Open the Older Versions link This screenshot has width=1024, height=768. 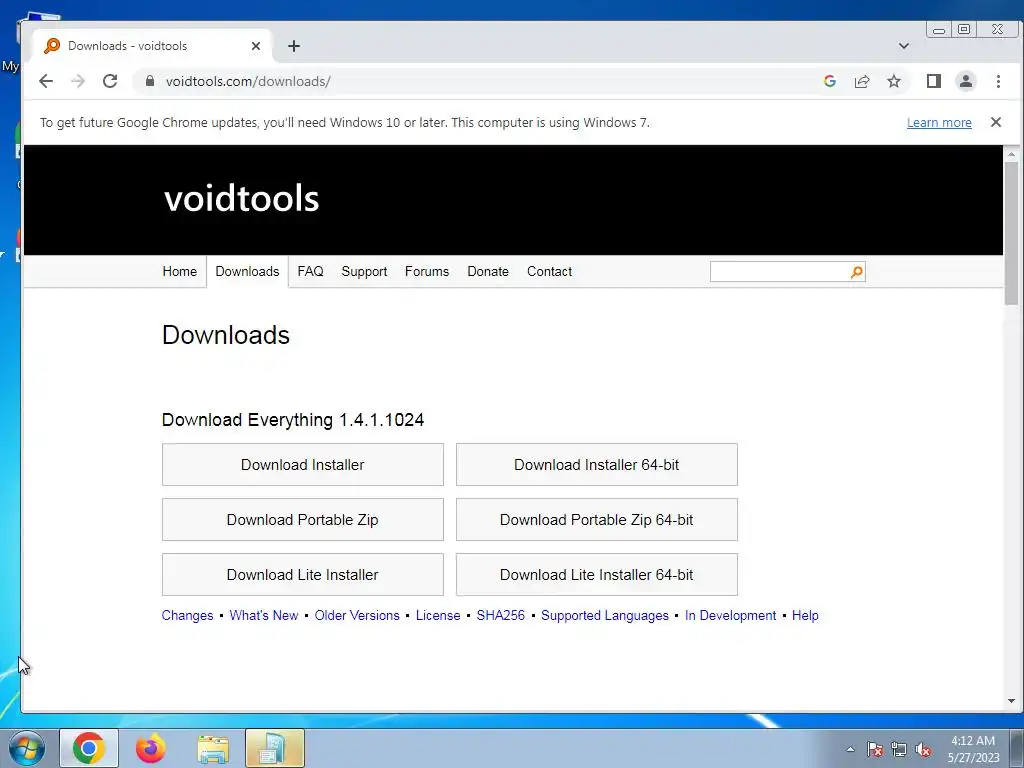(x=357, y=615)
